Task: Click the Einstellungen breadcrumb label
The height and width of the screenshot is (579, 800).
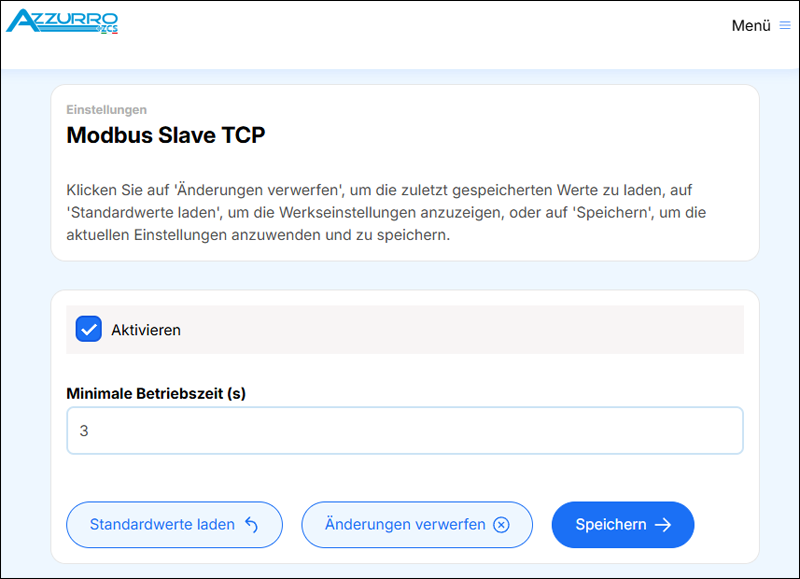Action: click(107, 110)
